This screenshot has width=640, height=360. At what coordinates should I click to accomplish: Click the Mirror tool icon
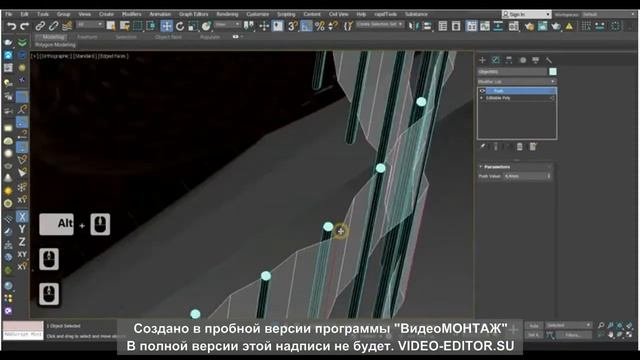(x=413, y=27)
